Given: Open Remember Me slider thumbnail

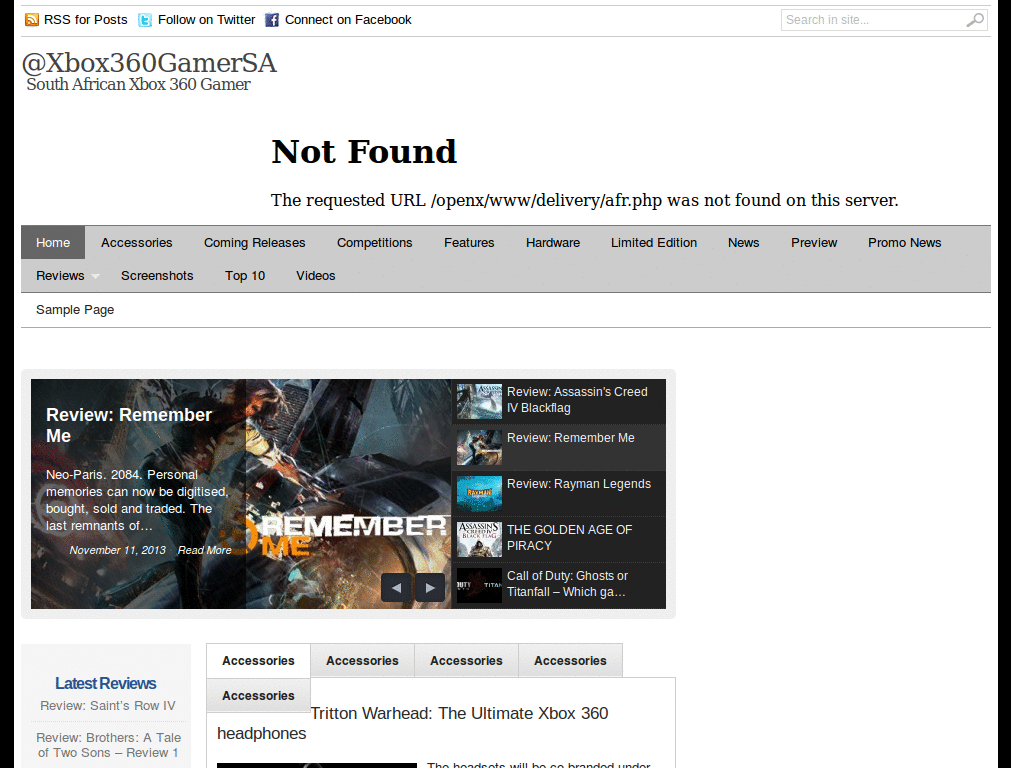Looking at the screenshot, I should tap(479, 447).
